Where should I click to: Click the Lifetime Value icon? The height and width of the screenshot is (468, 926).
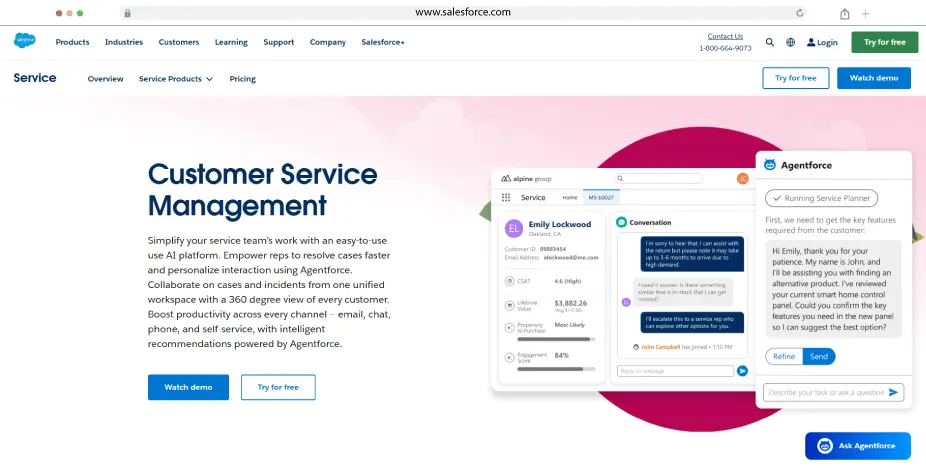coord(509,306)
